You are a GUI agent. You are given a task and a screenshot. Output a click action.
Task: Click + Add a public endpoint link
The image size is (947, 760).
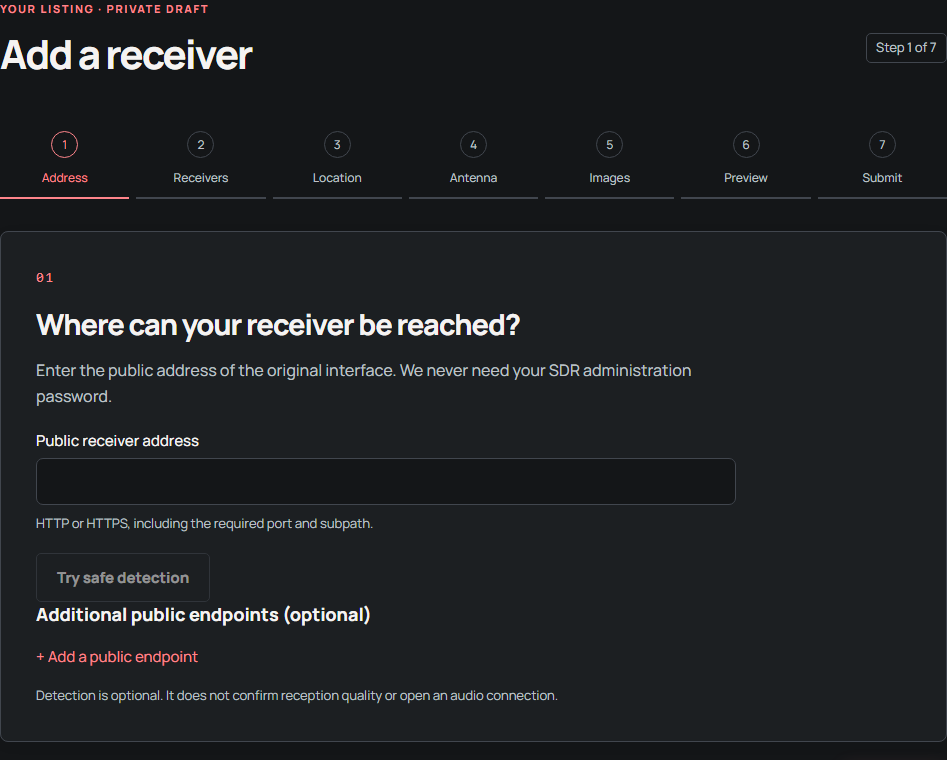(117, 657)
